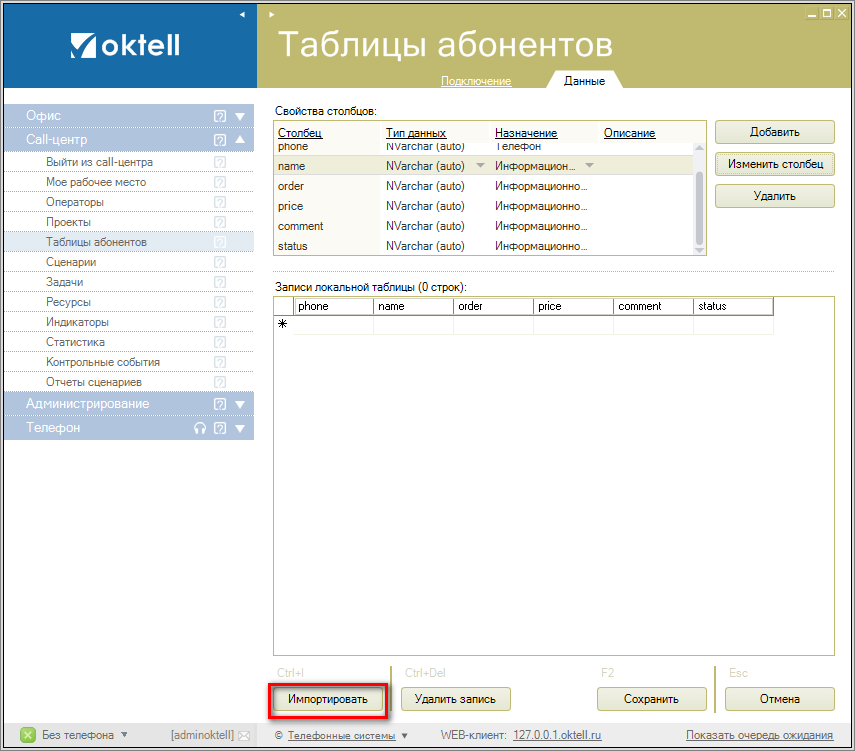The width and height of the screenshot is (855, 751).
Task: Click help icon beside Операторы
Action: (x=220, y=202)
